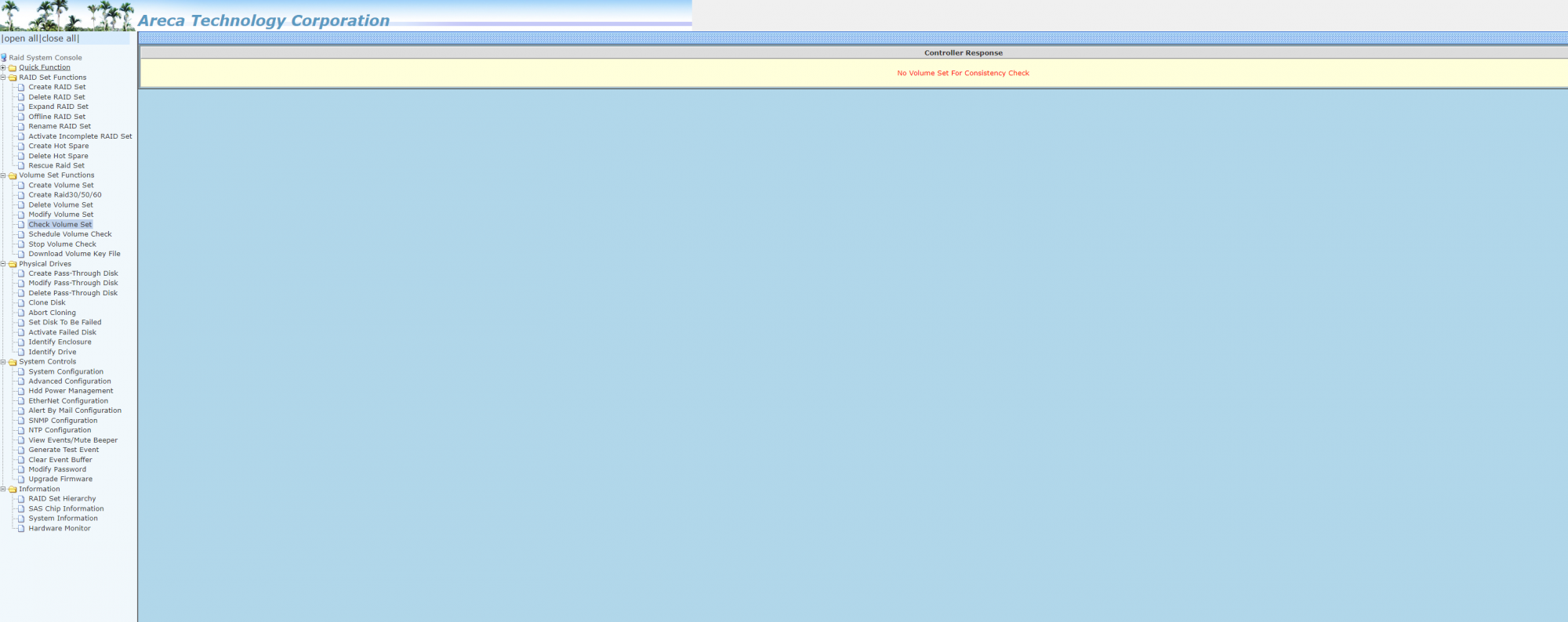Click the Raid System Console root icon

tap(4, 57)
